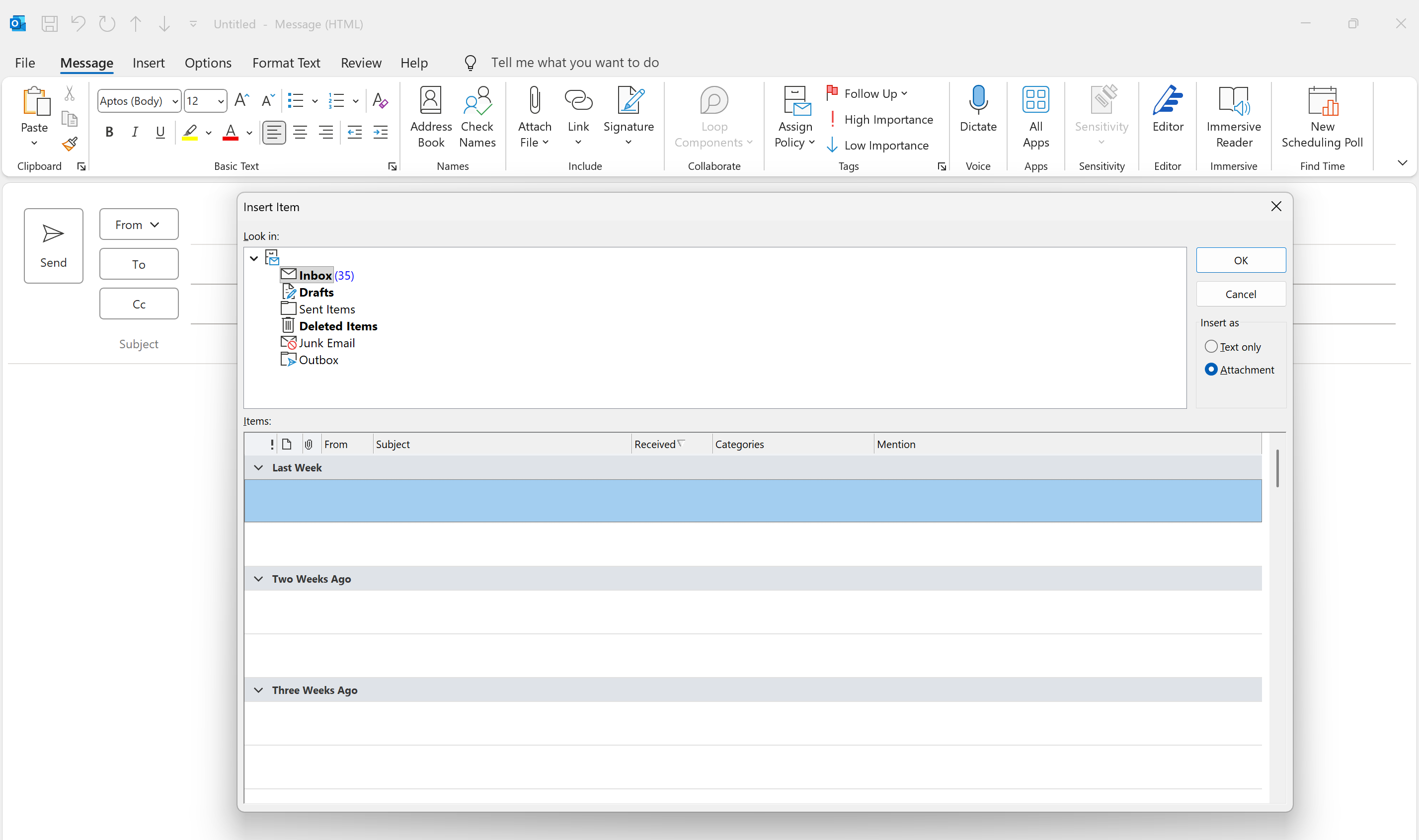Open highlight color dropdown arrow
Image resolution: width=1419 pixels, height=840 pixels.
coord(208,133)
